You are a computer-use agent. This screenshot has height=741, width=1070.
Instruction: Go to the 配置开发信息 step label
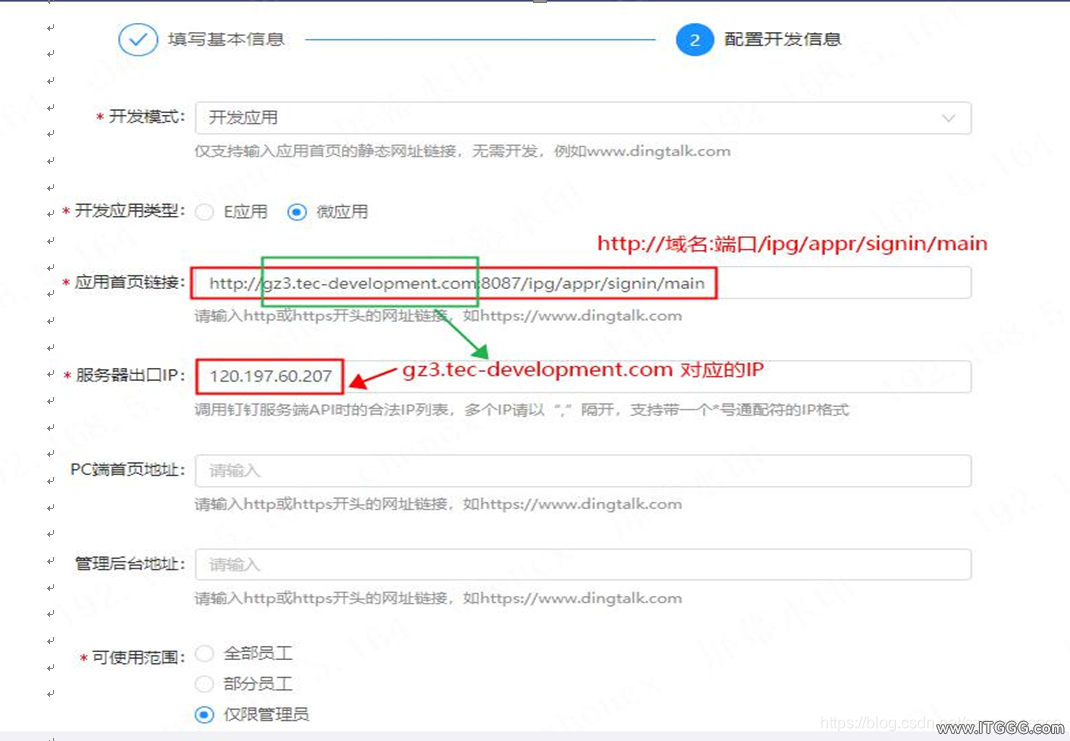tap(783, 40)
